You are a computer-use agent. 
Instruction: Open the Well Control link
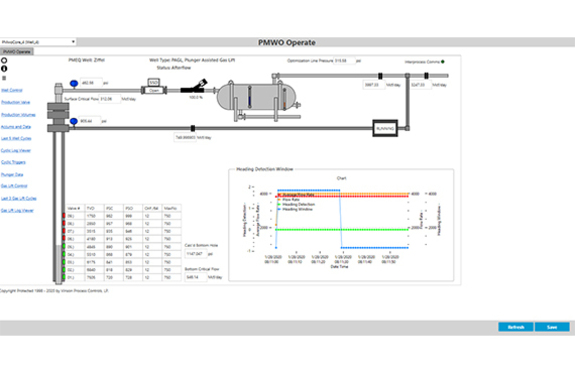click(12, 90)
